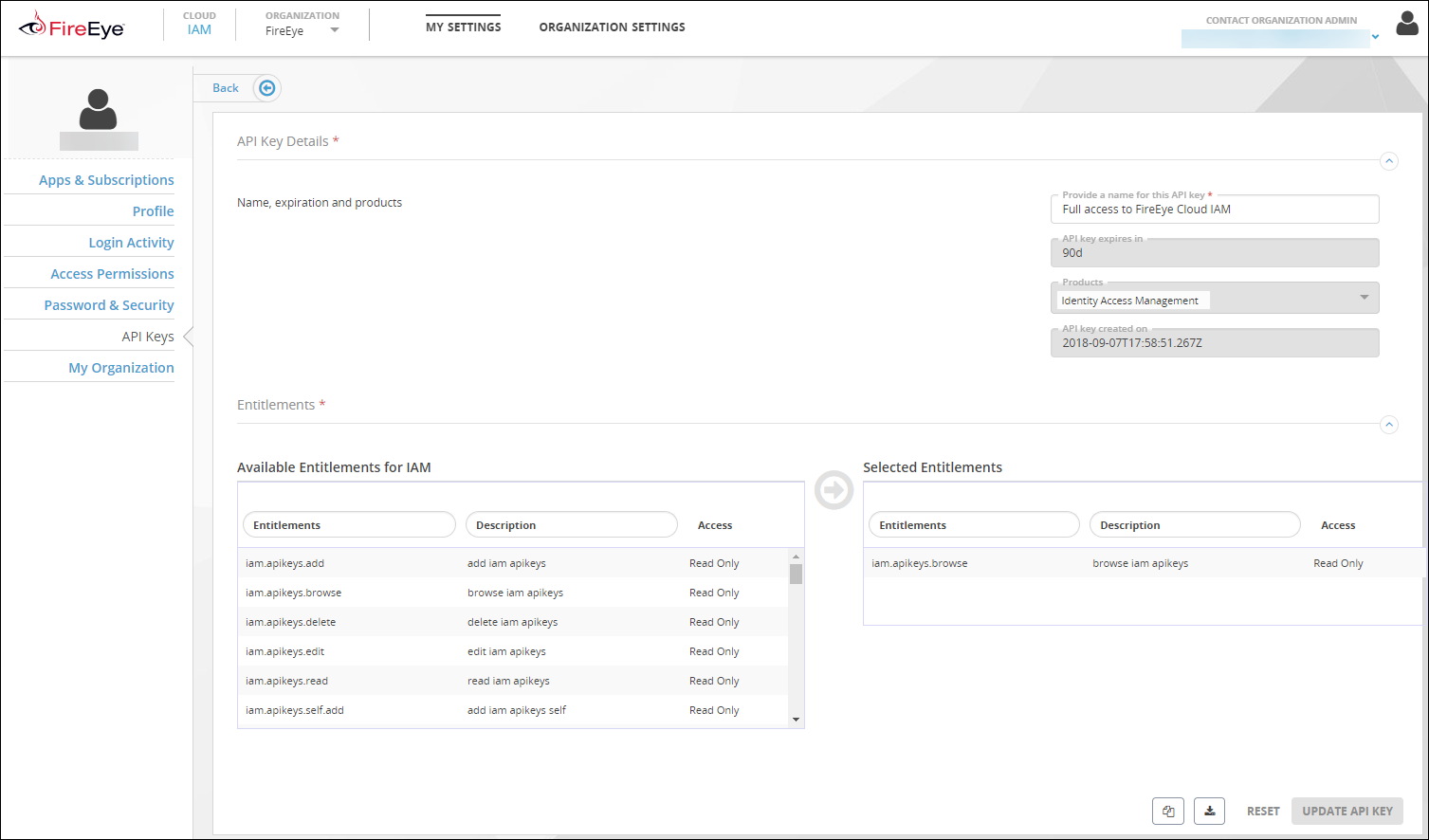Image resolution: width=1429 pixels, height=840 pixels.
Task: Click the scroll up arrow in available list
Action: click(797, 557)
